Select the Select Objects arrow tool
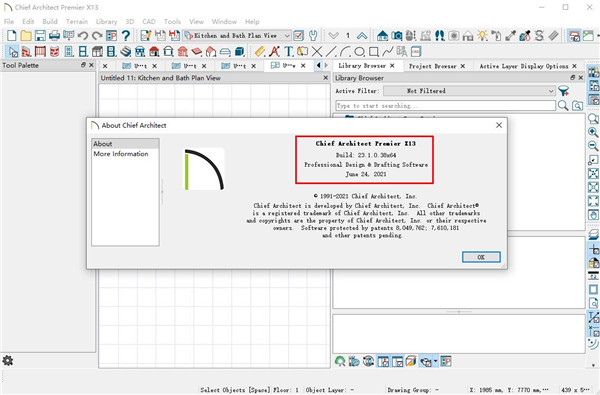The height and width of the screenshot is (395, 600). coord(13,51)
